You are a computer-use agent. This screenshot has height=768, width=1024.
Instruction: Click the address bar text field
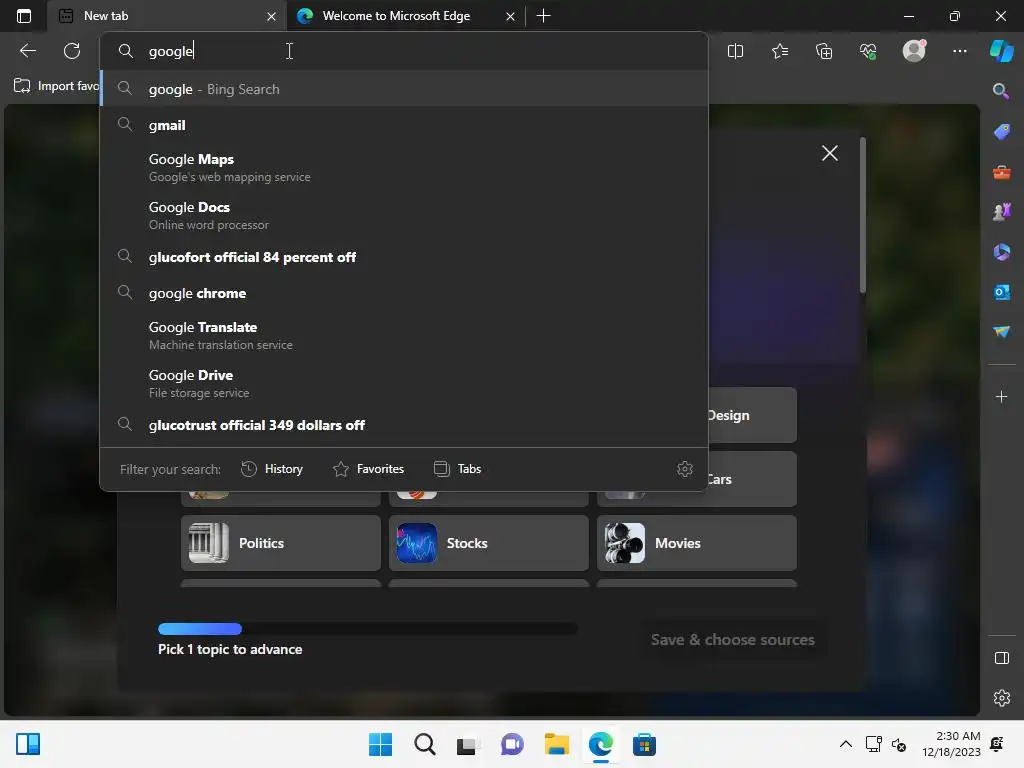[404, 51]
